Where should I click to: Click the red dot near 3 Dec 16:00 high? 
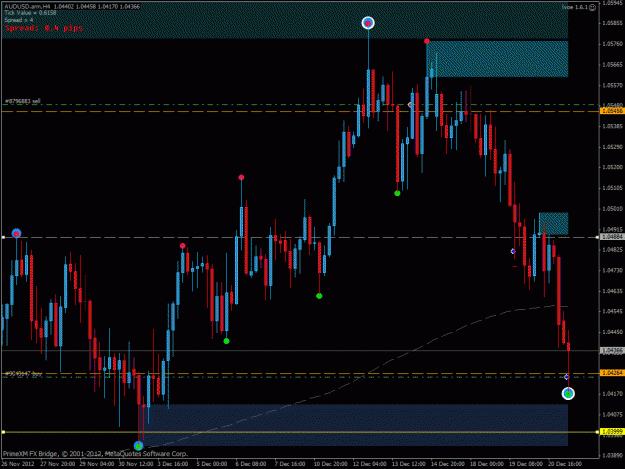pyautogui.click(x=183, y=246)
